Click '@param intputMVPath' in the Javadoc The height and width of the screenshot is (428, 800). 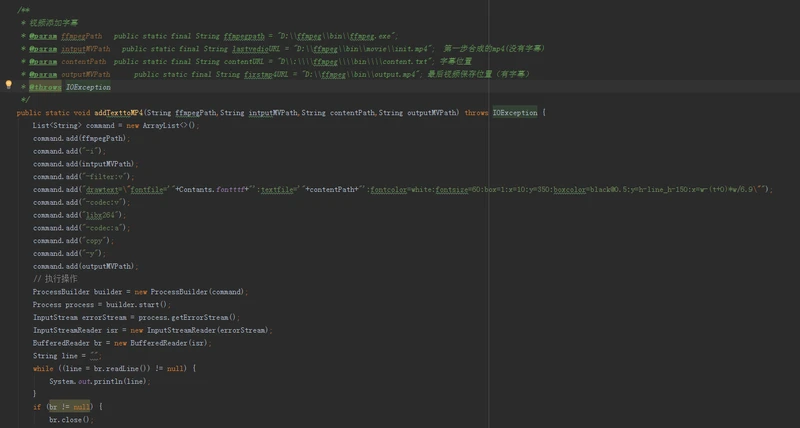pos(69,48)
